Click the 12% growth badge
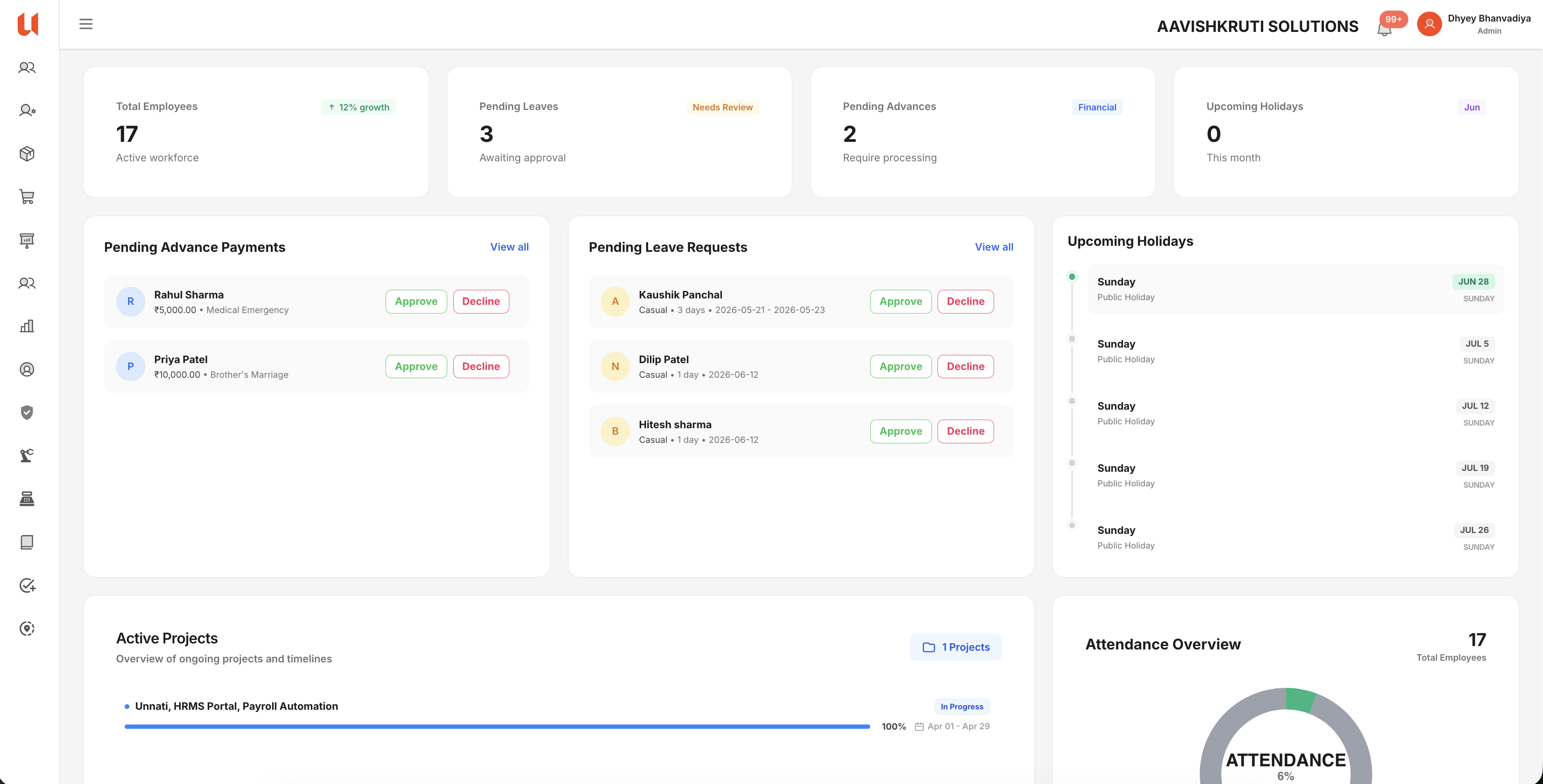Screen dimensions: 1543x784 click(358, 107)
